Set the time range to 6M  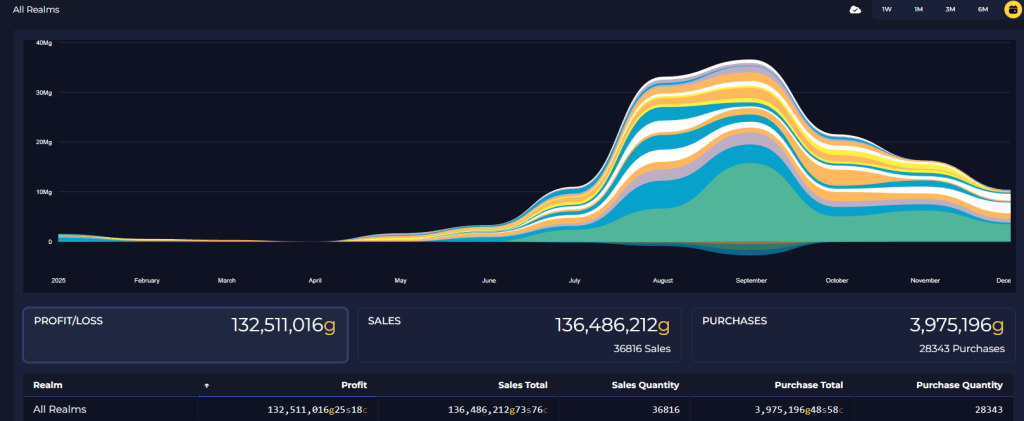pyautogui.click(x=982, y=9)
